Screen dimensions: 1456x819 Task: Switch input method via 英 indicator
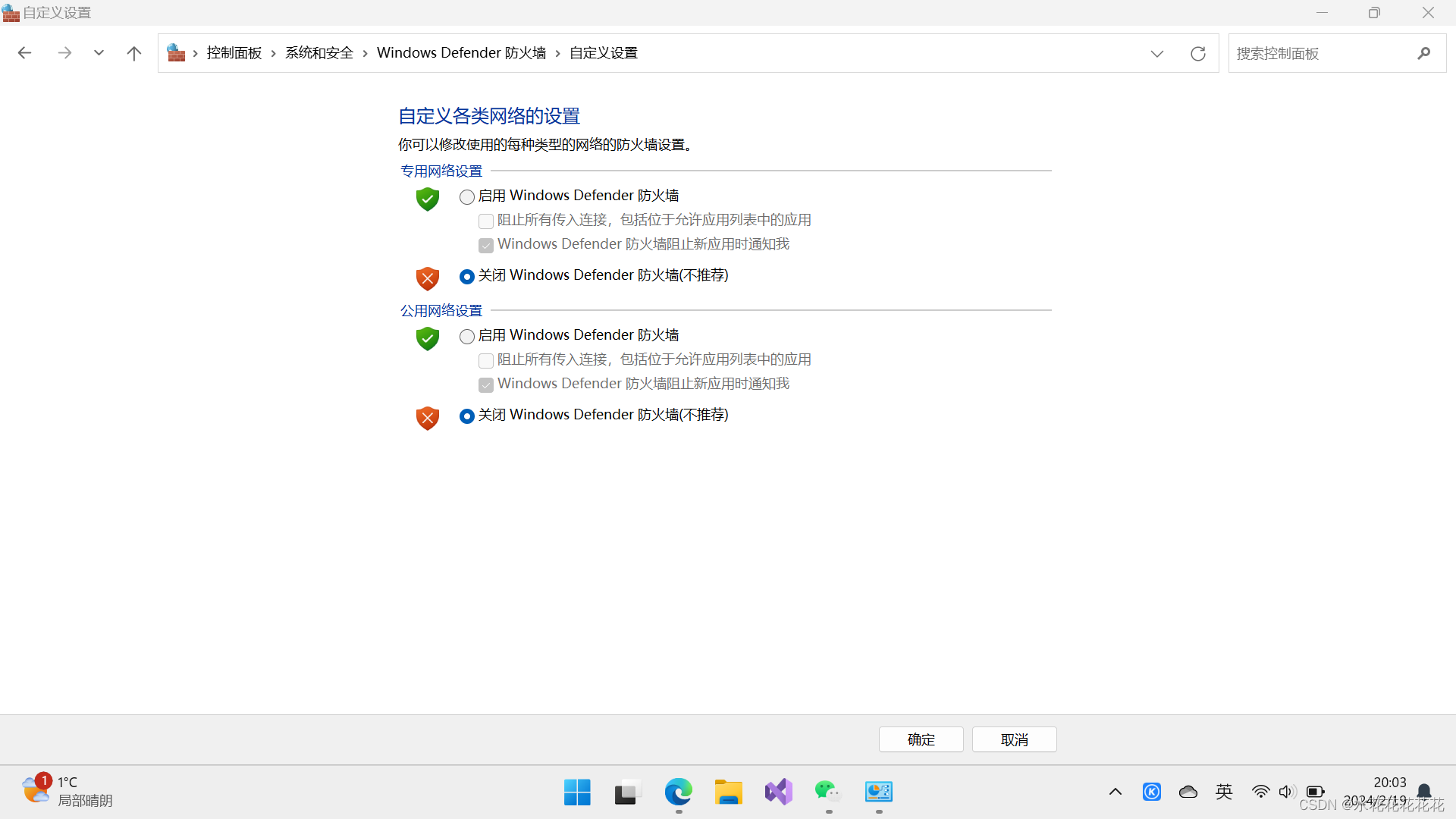[1224, 792]
